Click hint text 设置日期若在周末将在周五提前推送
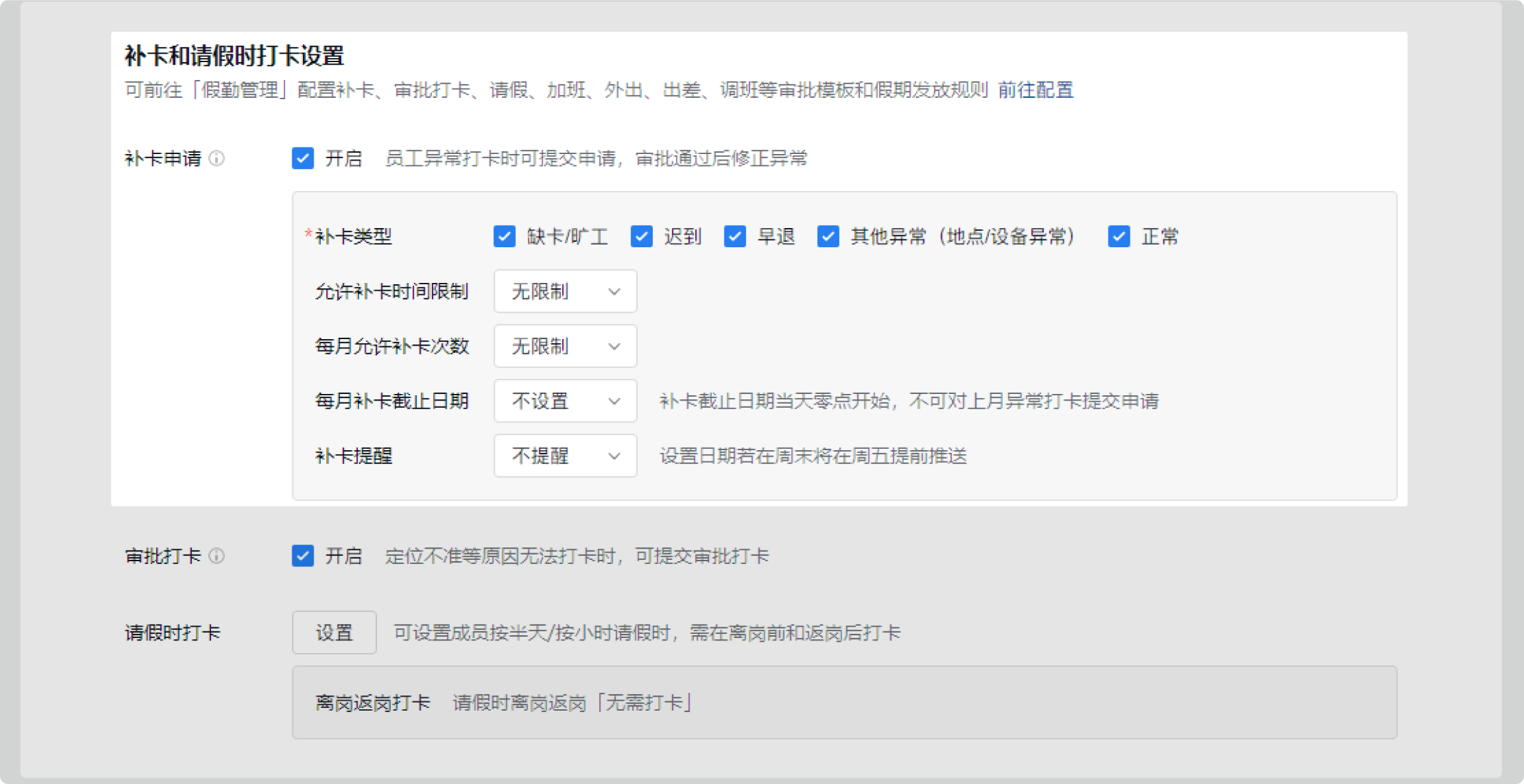 (x=814, y=455)
